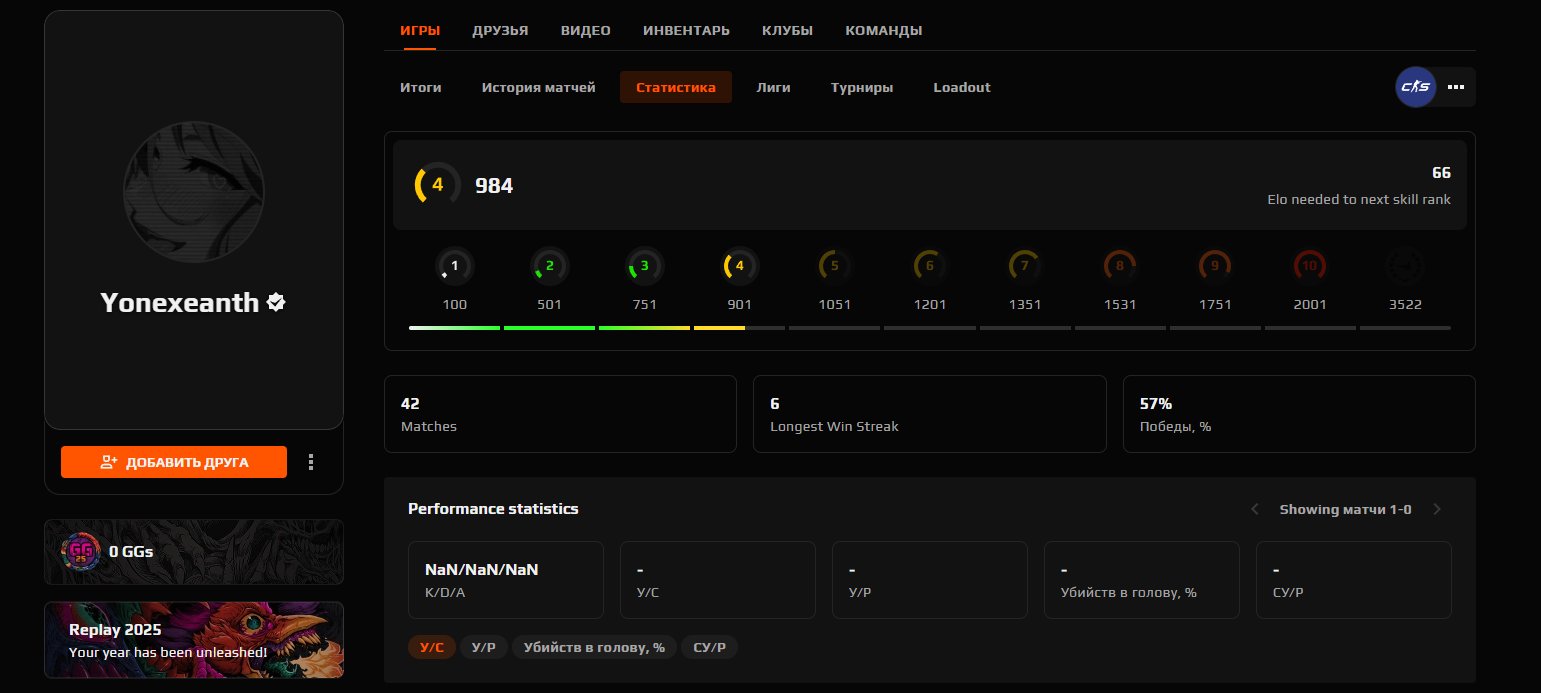Open the CS2 game icon
The image size is (1541, 693).
pos(1415,87)
